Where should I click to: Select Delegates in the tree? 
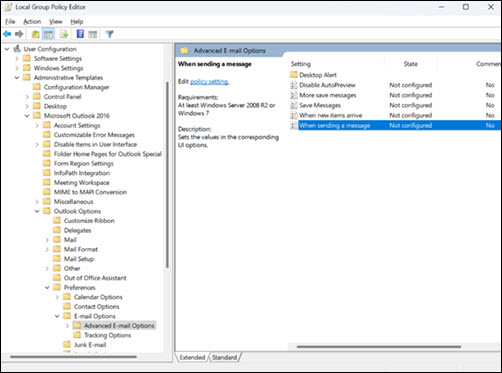[77, 230]
